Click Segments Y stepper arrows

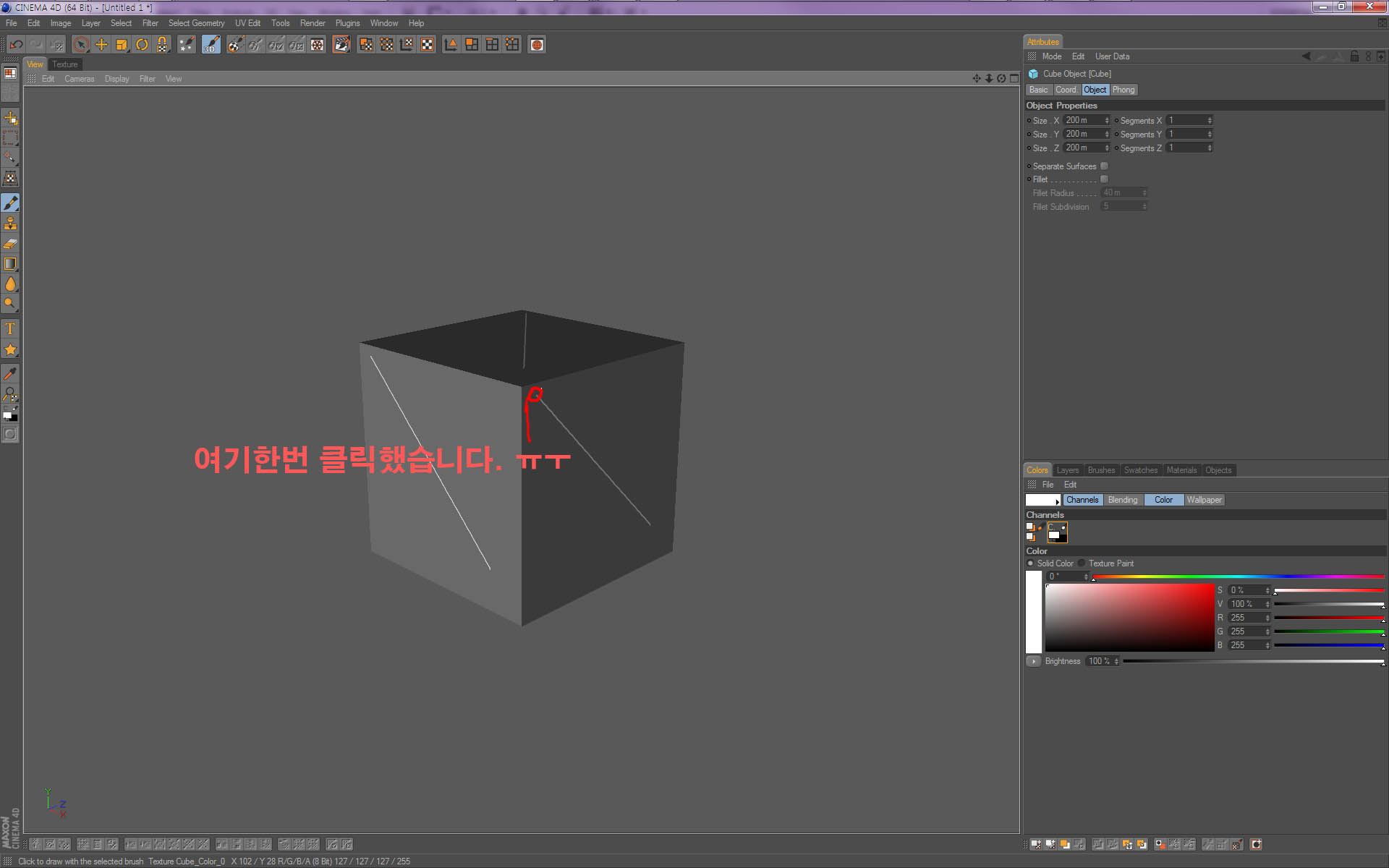pyautogui.click(x=1210, y=135)
